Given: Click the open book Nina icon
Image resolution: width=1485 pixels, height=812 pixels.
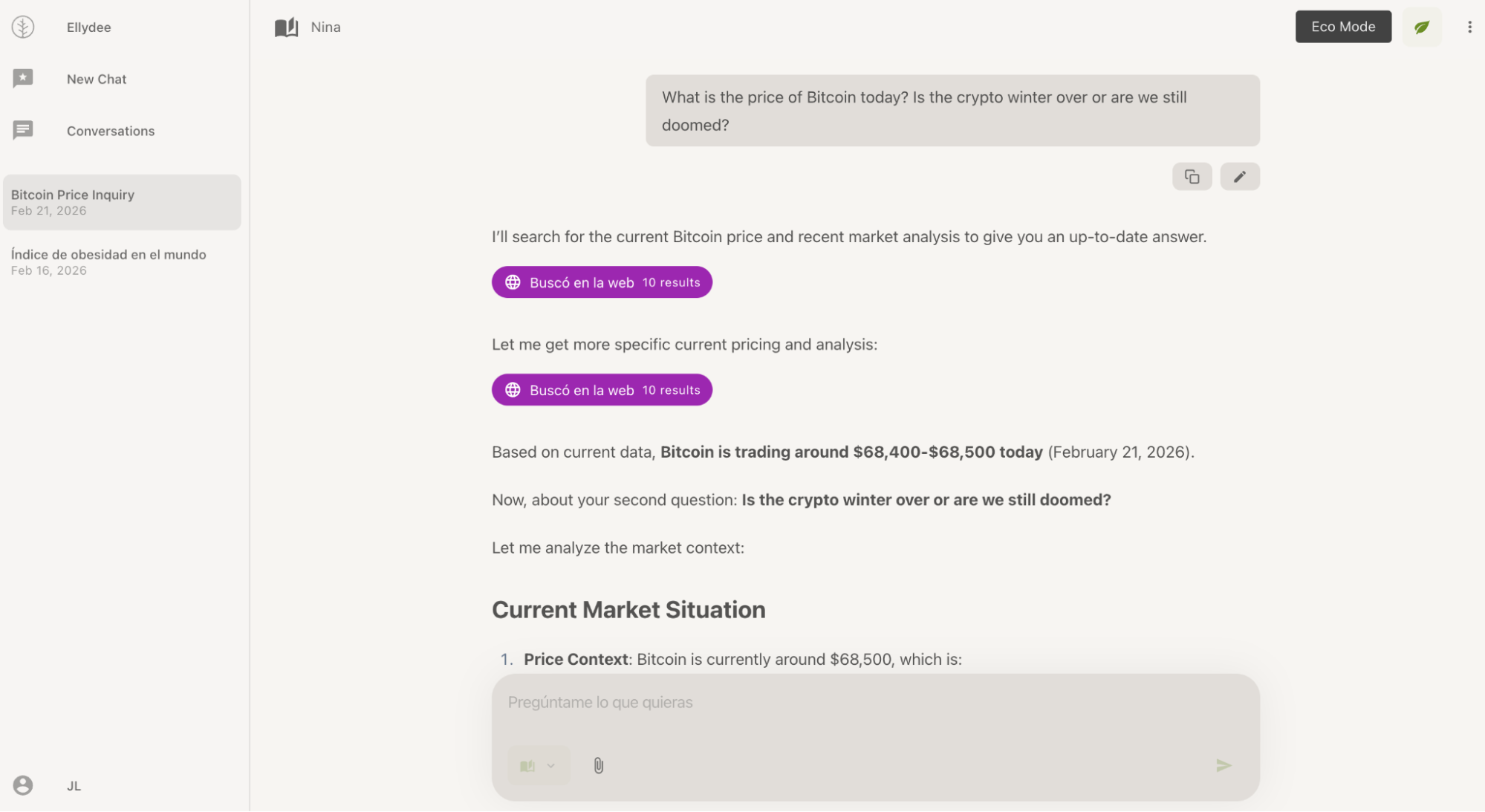Looking at the screenshot, I should coord(286,27).
